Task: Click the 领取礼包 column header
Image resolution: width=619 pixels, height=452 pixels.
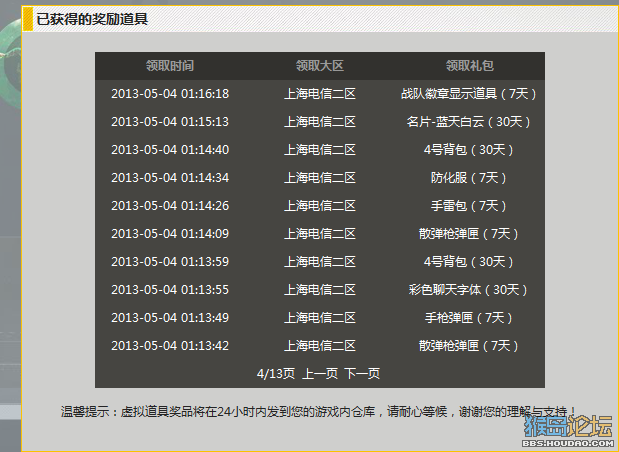Action: point(470,66)
